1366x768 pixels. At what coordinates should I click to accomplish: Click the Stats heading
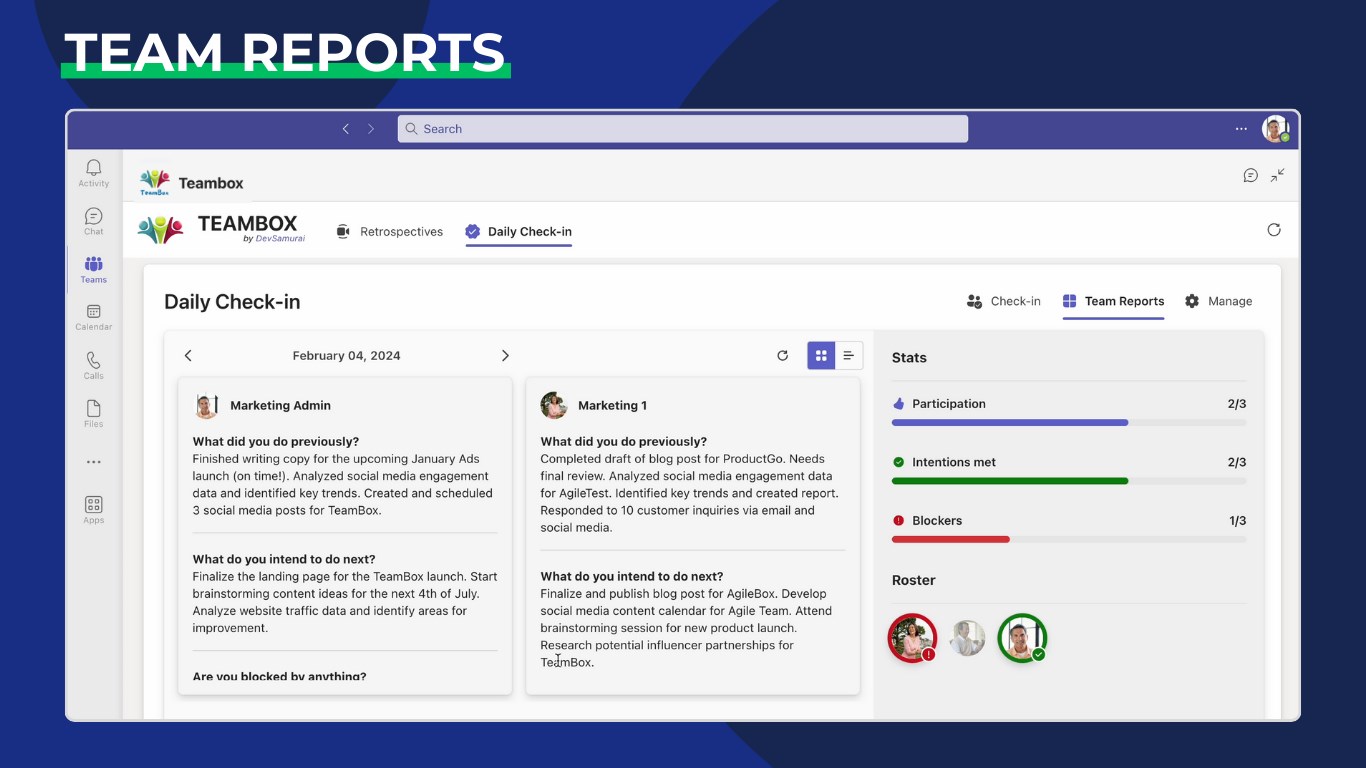(909, 358)
